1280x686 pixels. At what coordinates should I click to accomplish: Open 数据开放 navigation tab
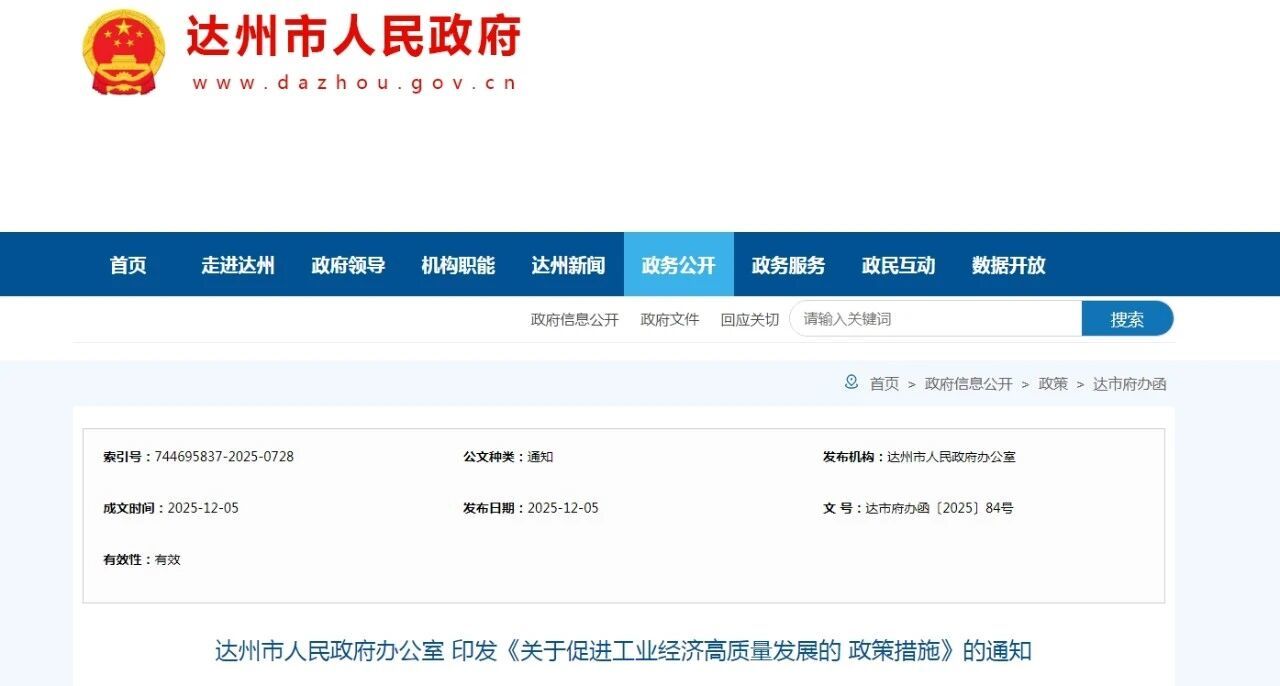pyautogui.click(x=1008, y=265)
